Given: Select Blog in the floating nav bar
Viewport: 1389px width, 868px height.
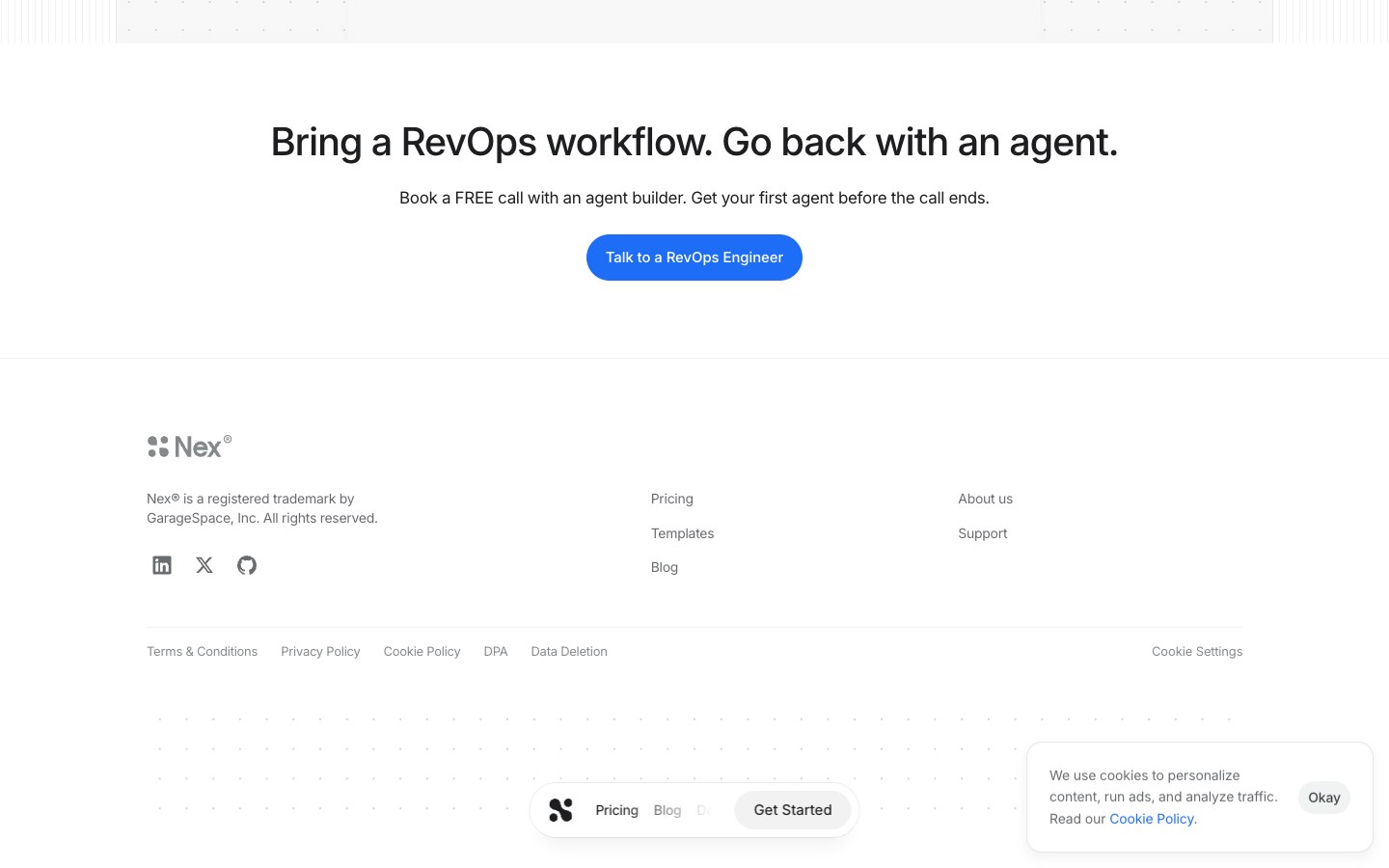Looking at the screenshot, I should 667,810.
